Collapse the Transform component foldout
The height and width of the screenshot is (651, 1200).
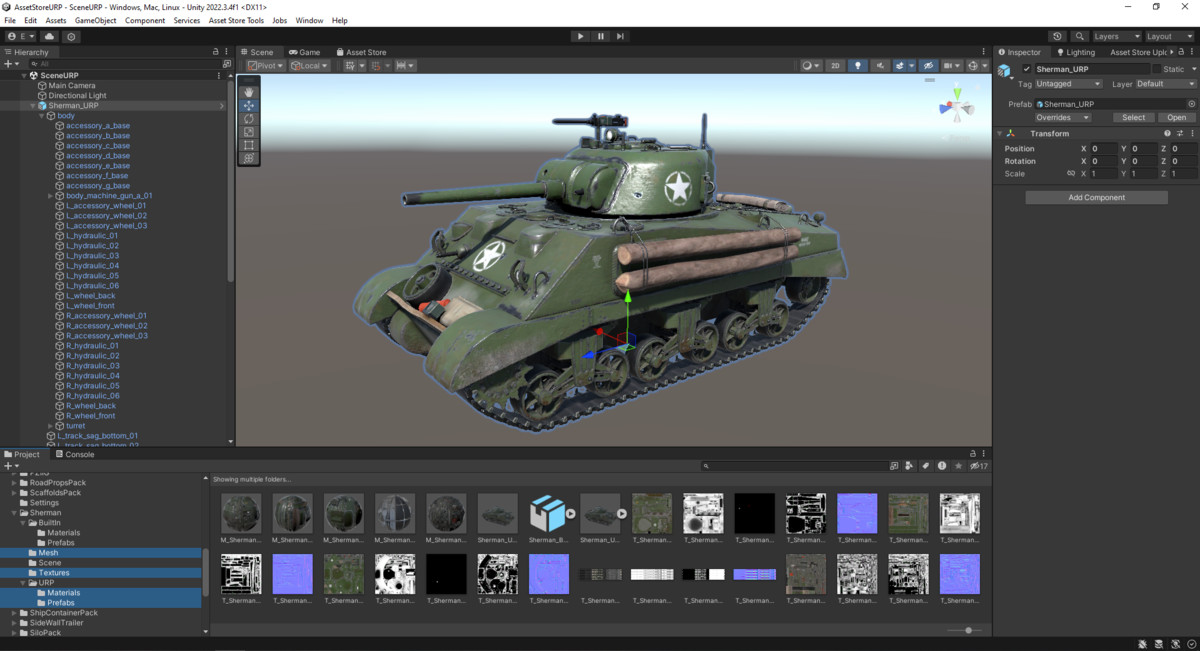999,133
